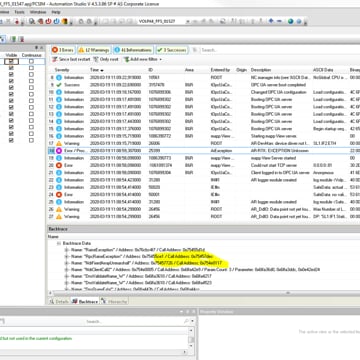The height and width of the screenshot is (360, 360).
Task: Toggle the 3 Errors filter
Action: 63,50
